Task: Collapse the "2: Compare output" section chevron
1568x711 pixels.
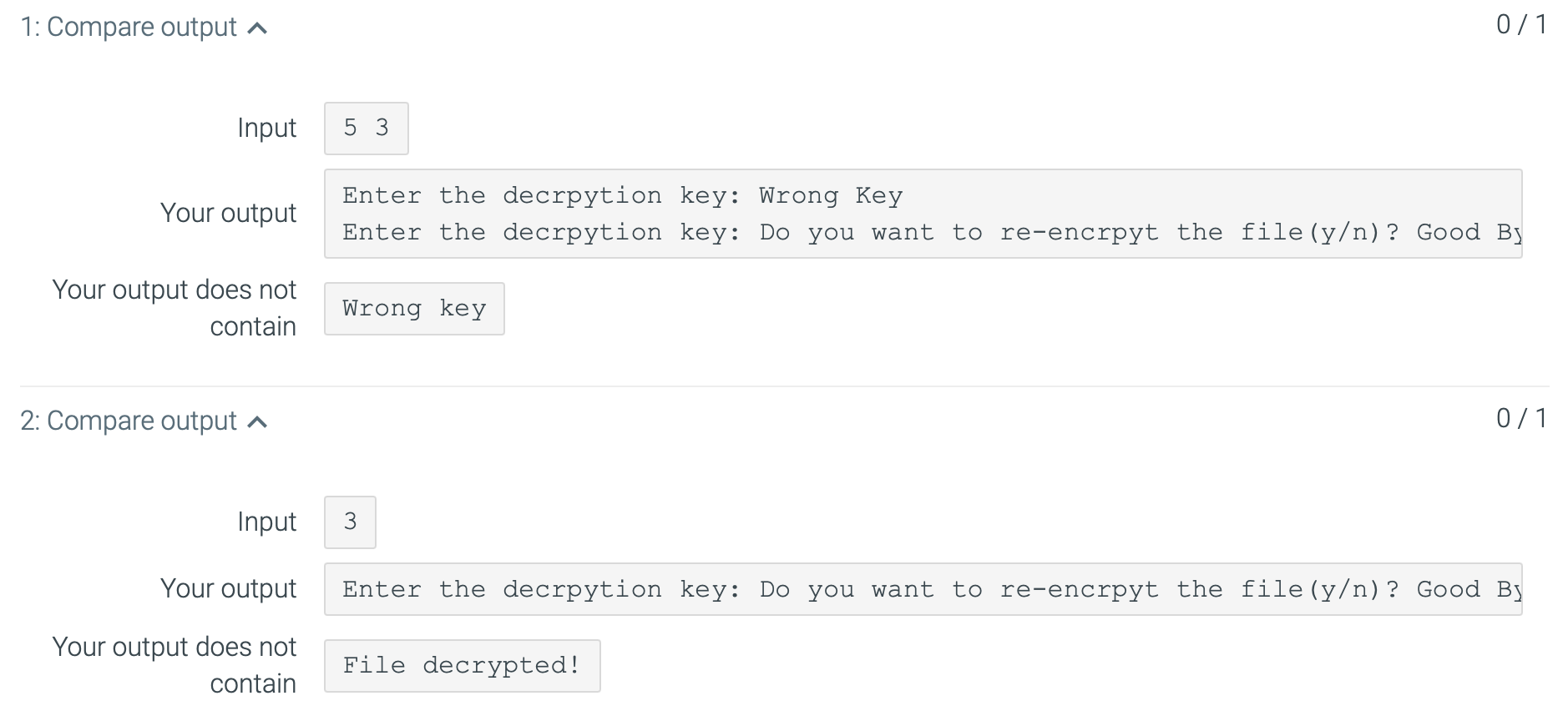Action: coord(259,421)
